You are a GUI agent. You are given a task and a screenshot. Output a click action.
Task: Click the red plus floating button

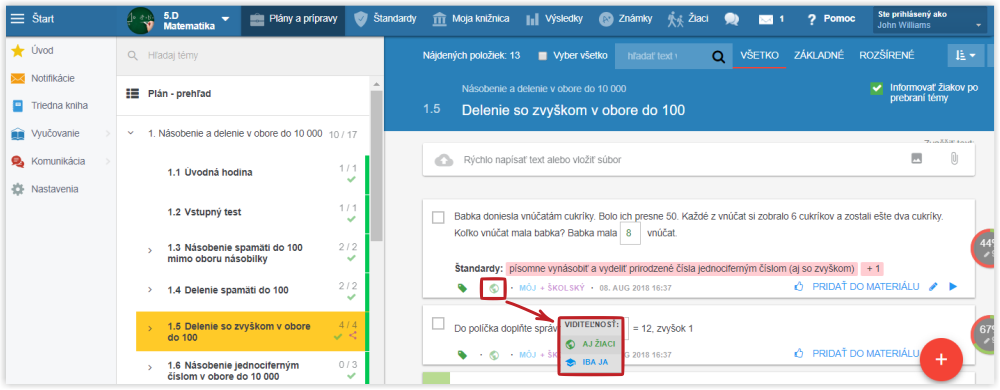point(941,359)
